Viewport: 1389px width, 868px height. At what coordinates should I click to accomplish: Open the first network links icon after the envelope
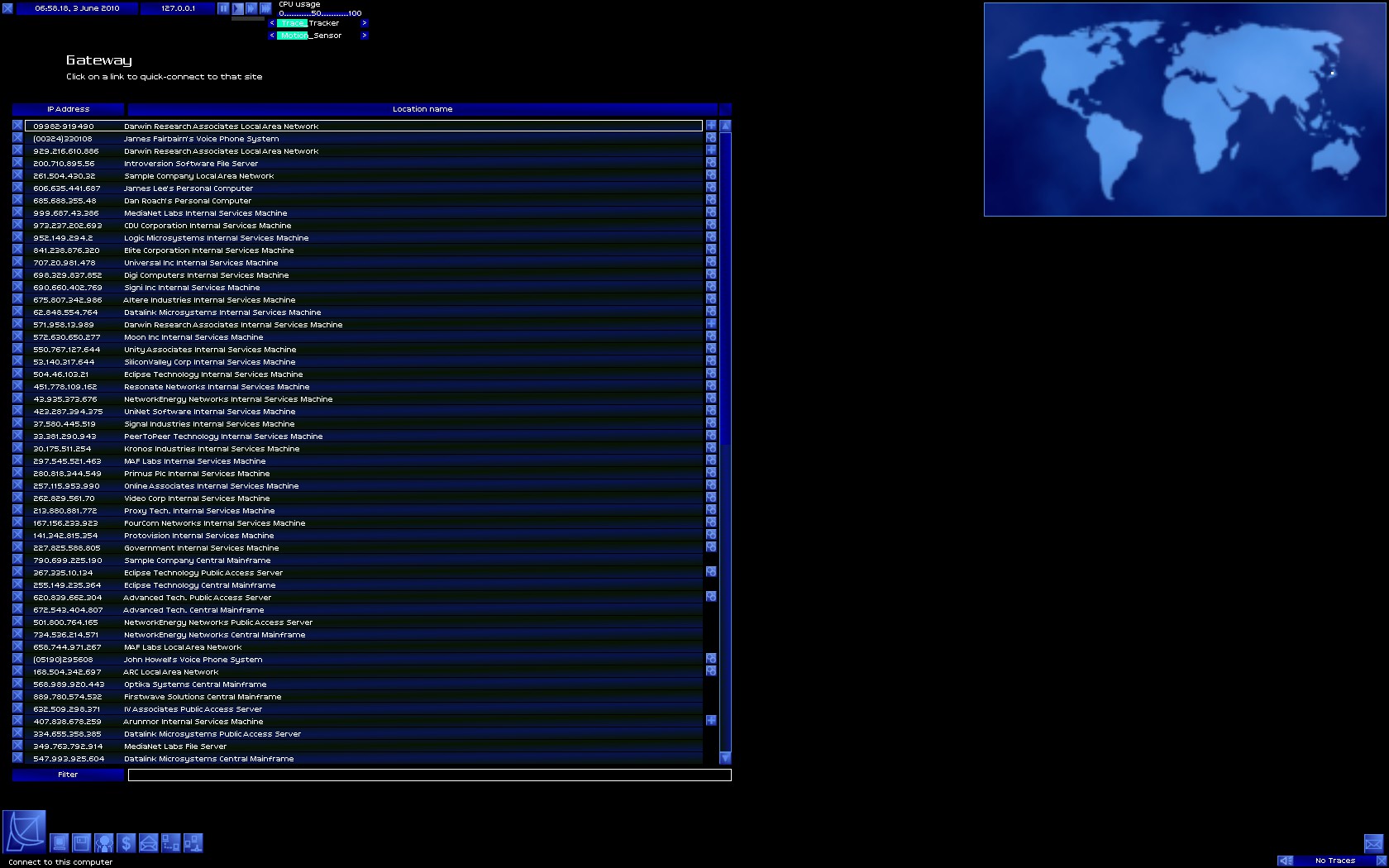click(170, 843)
